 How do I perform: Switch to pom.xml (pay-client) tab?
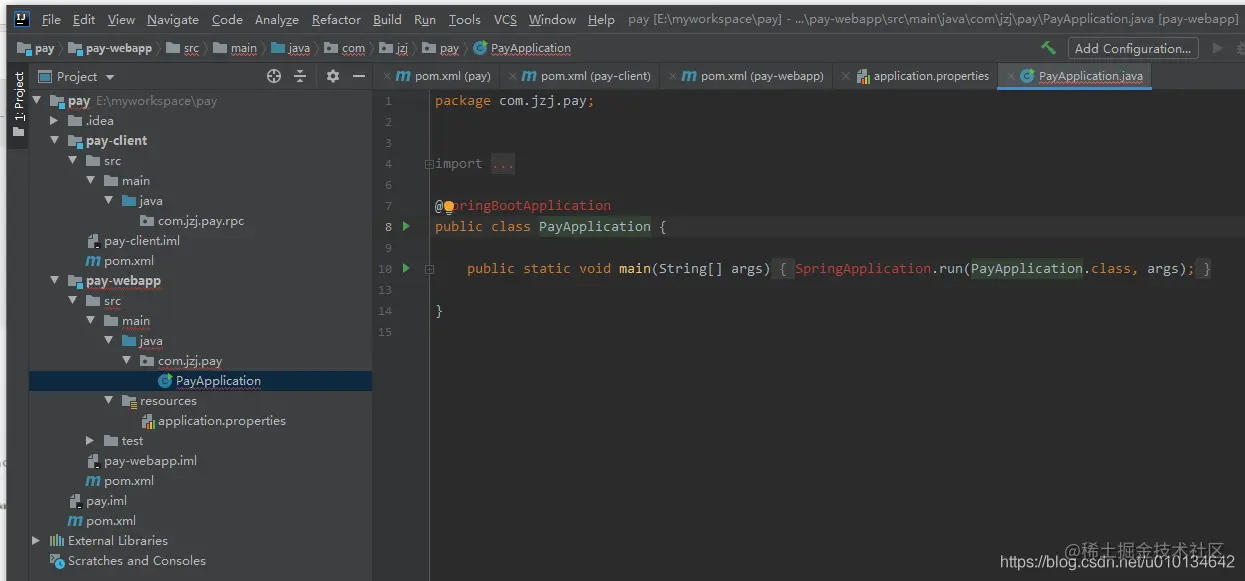click(x=587, y=76)
